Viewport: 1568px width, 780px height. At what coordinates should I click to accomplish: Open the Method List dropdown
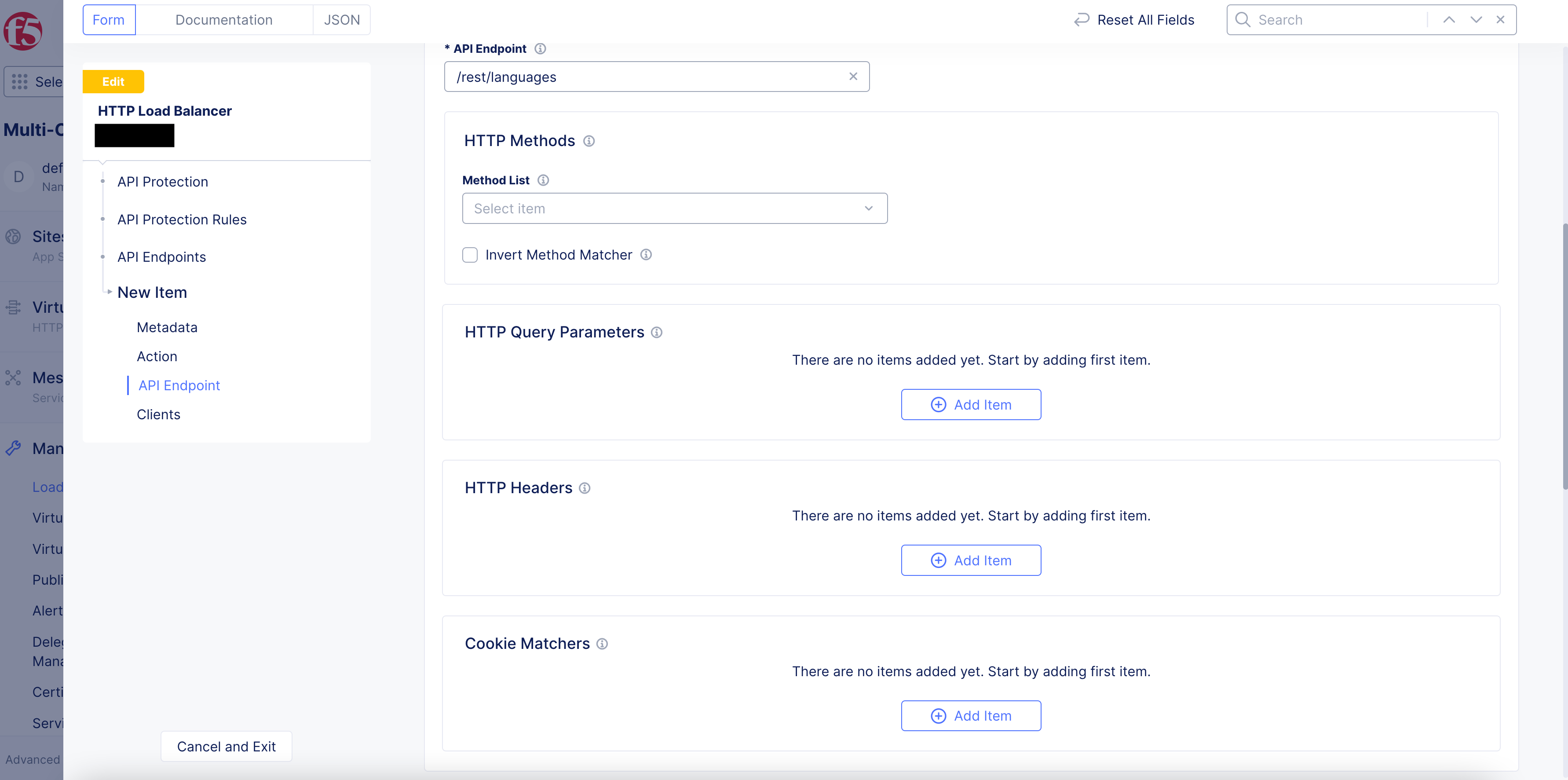point(674,209)
